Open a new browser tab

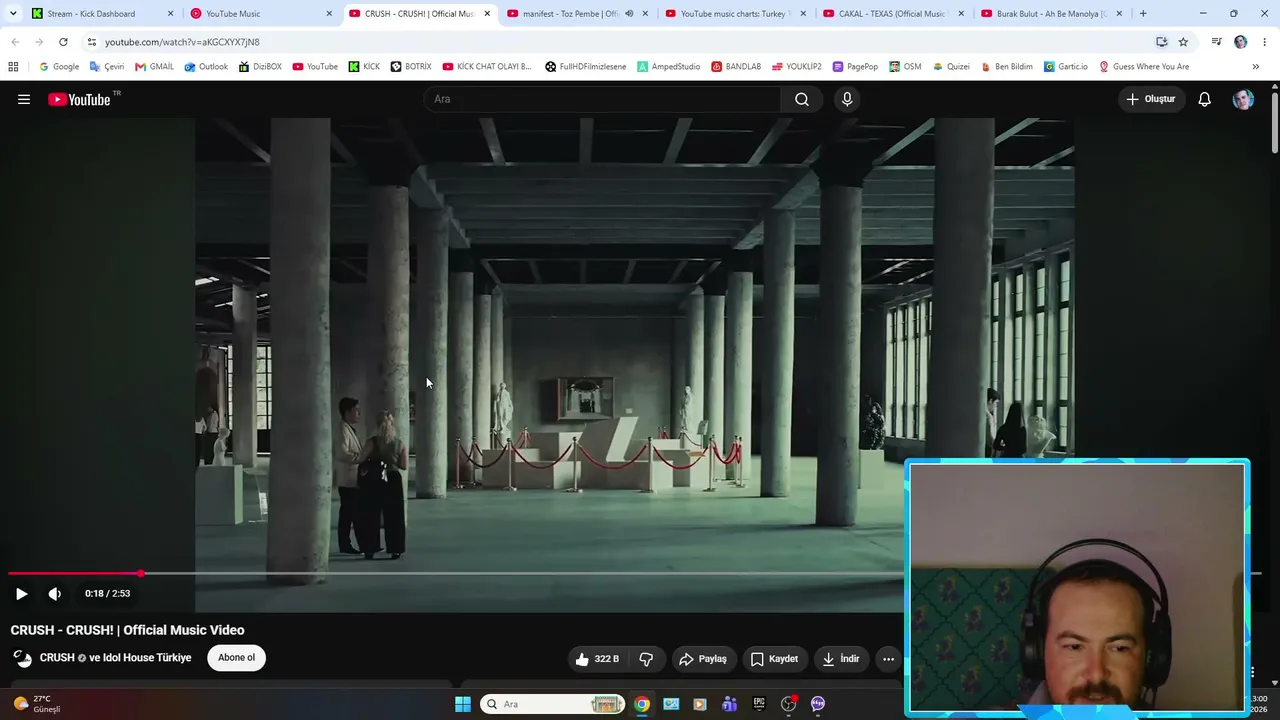coord(1143,14)
